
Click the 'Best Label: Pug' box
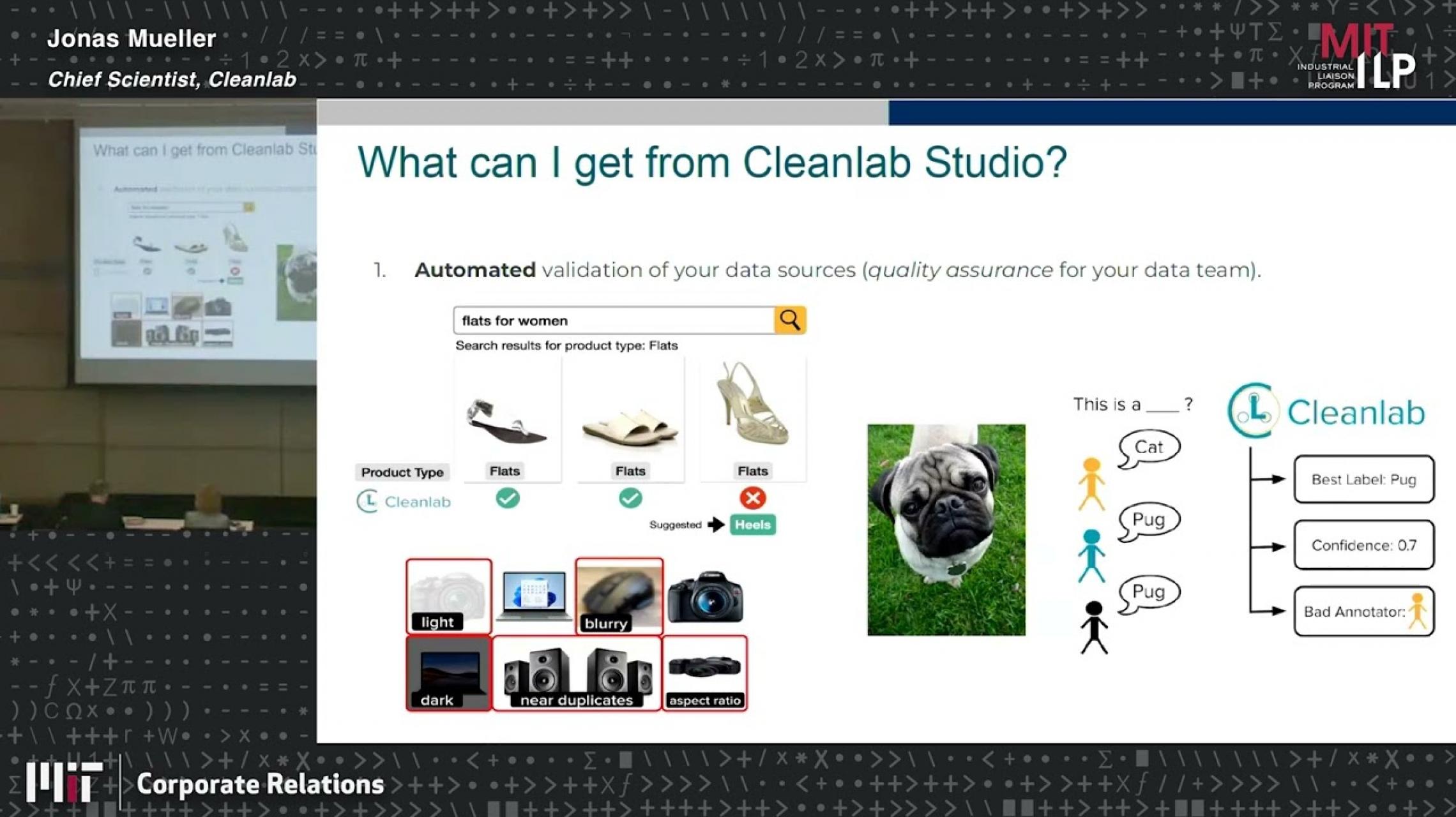(x=1363, y=479)
